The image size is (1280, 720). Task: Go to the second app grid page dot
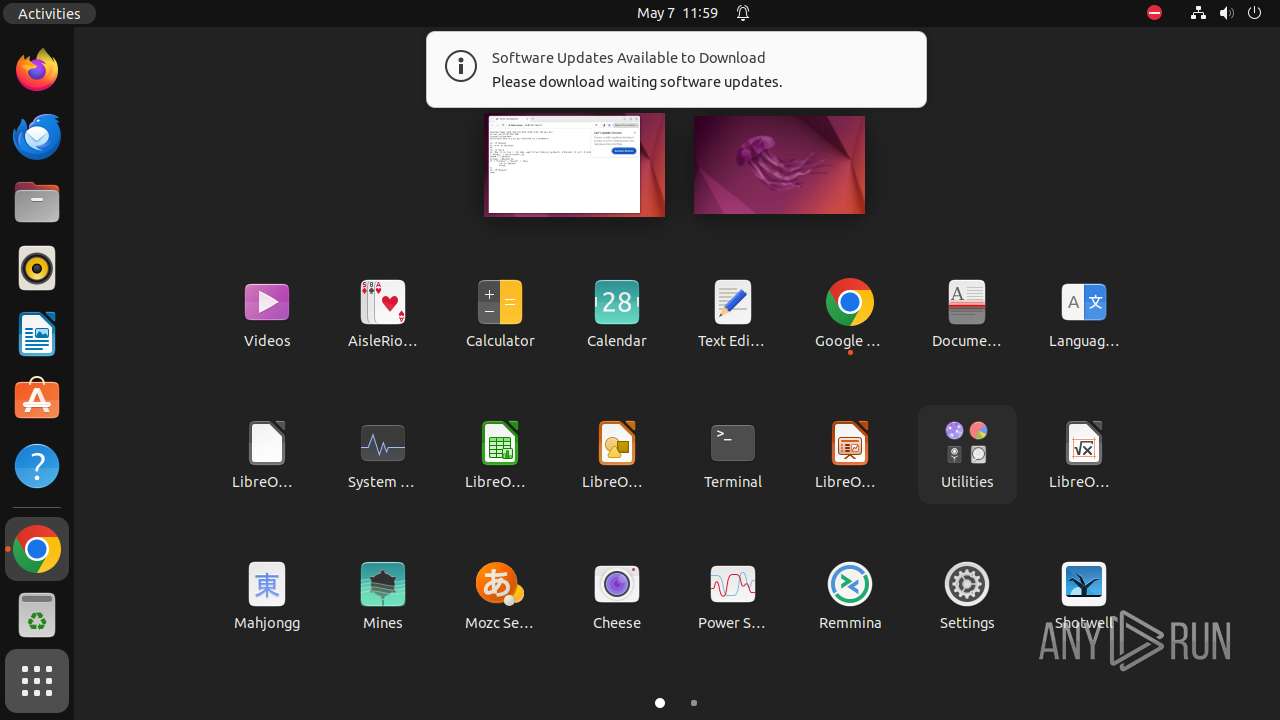coord(694,703)
